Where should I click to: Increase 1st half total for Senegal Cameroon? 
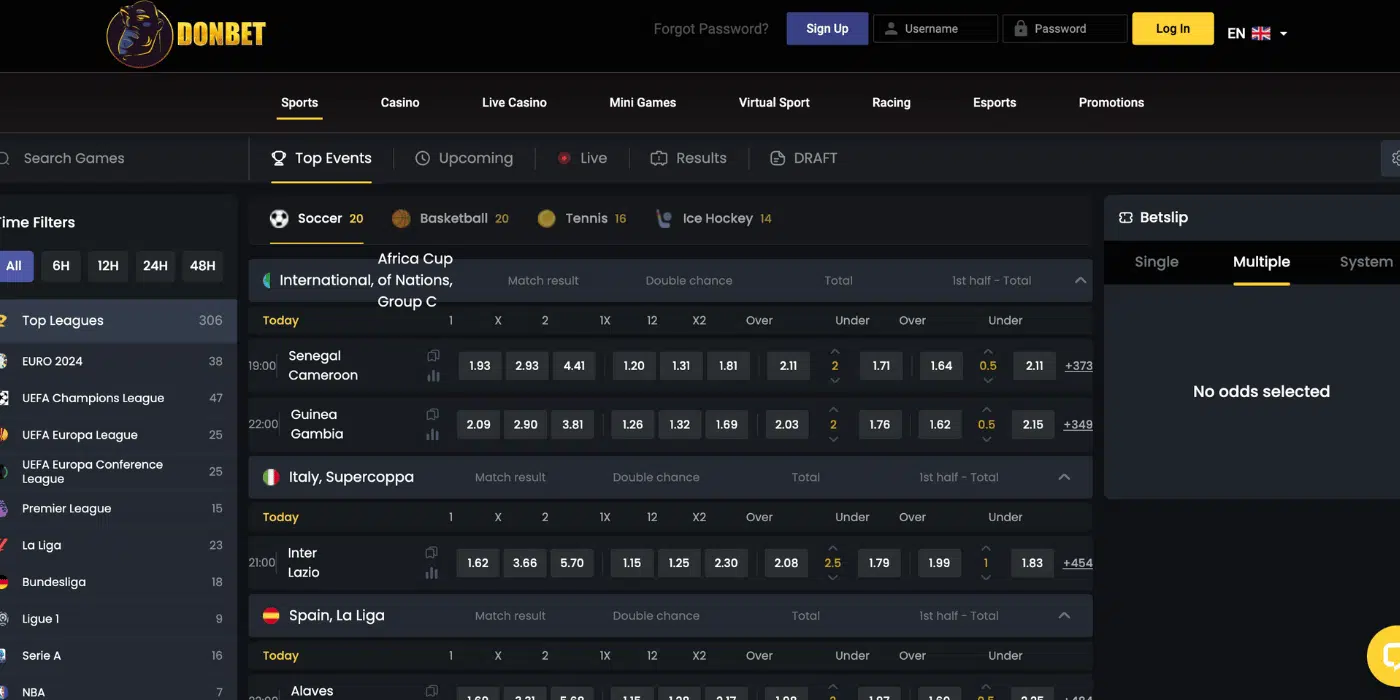988,352
